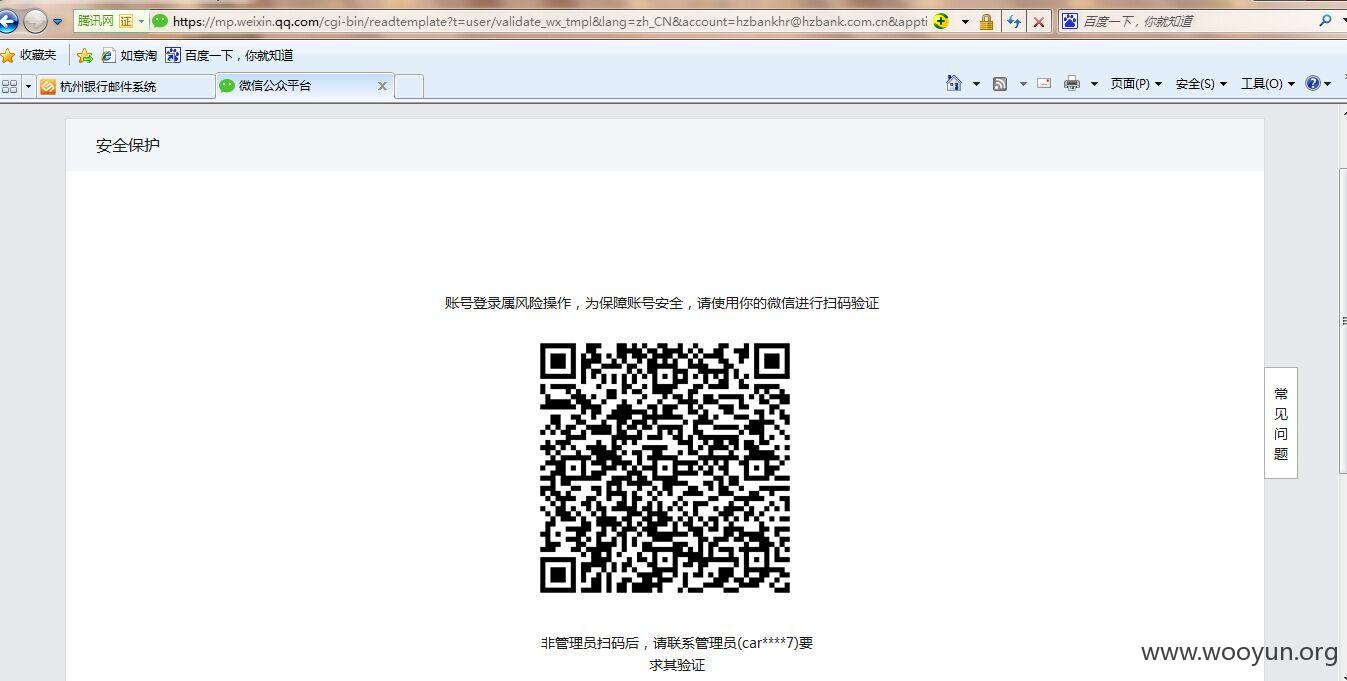Close the 微信公众平台 tab
1347x681 pixels.
(382, 86)
